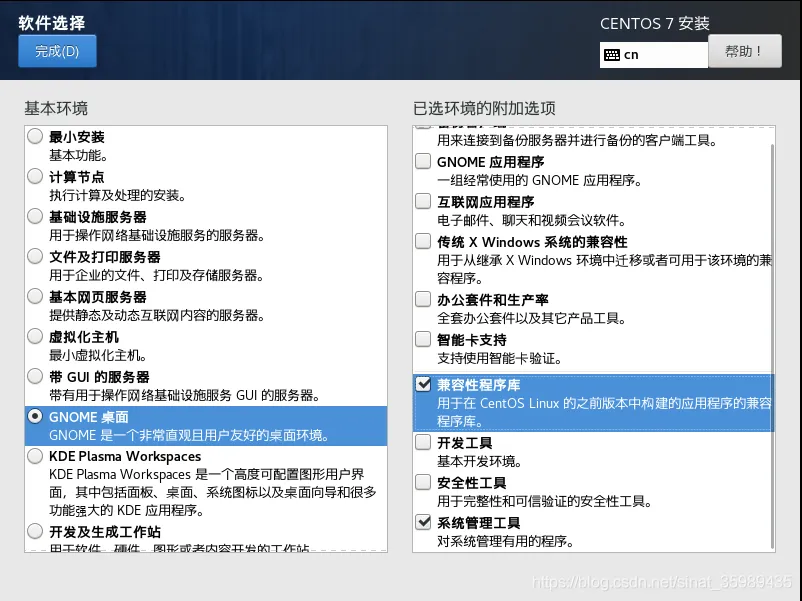Check the 互联网应用程序 add-on

[x=423, y=202]
